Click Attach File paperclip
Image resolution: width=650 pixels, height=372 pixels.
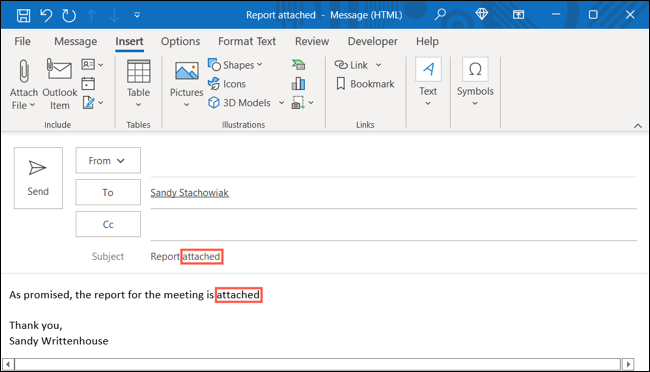pyautogui.click(x=24, y=85)
